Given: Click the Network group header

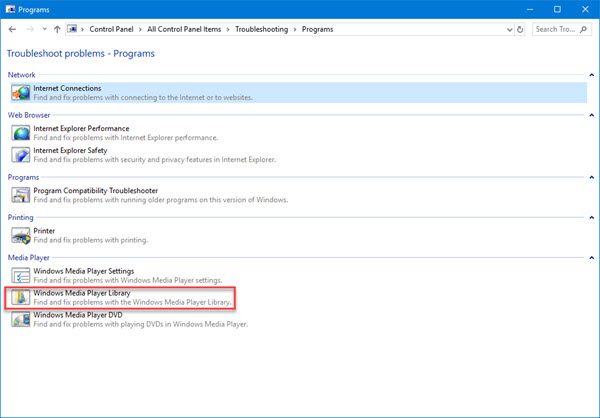Looking at the screenshot, I should pos(21,75).
